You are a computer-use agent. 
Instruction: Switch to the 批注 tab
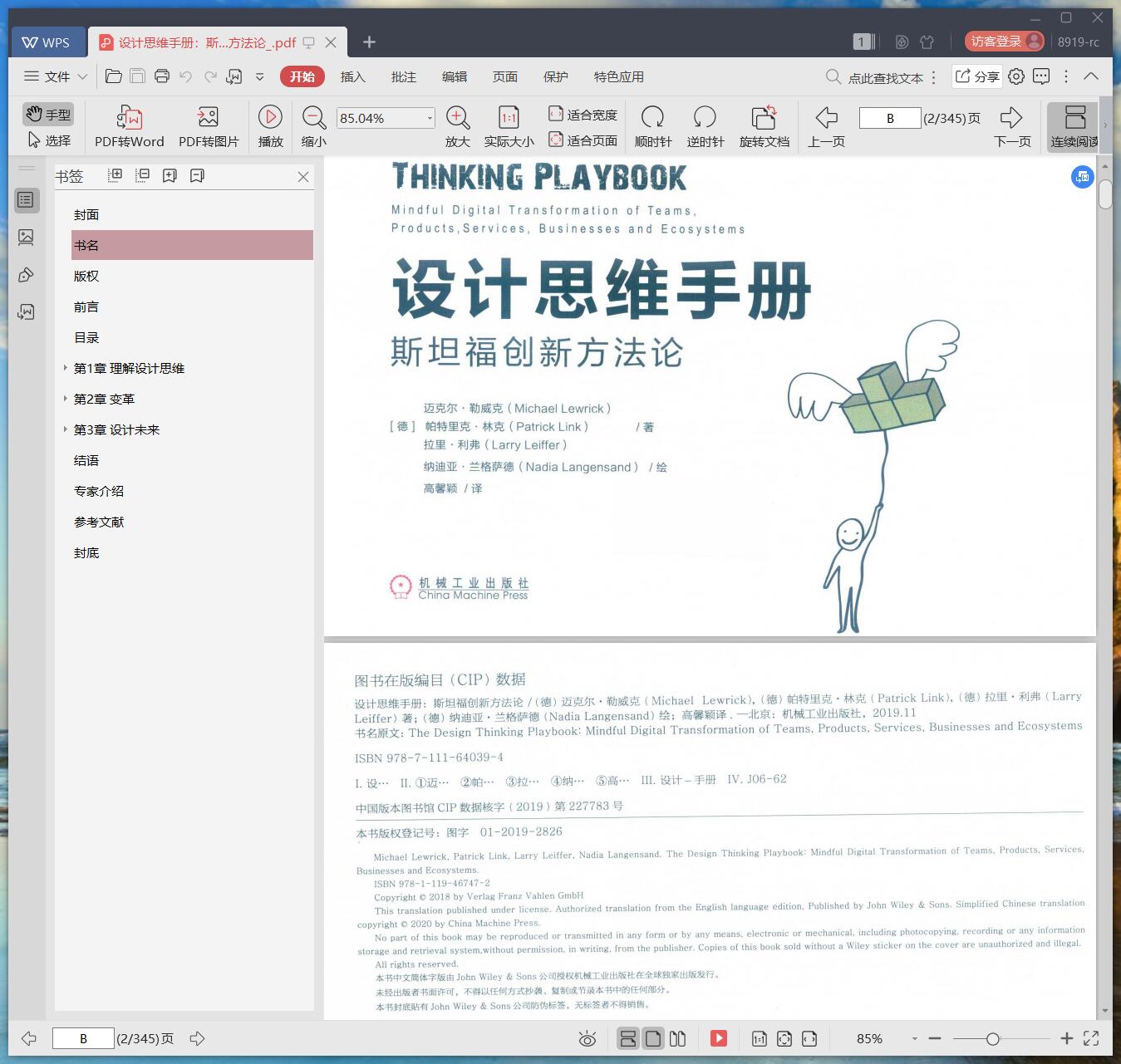coord(403,76)
